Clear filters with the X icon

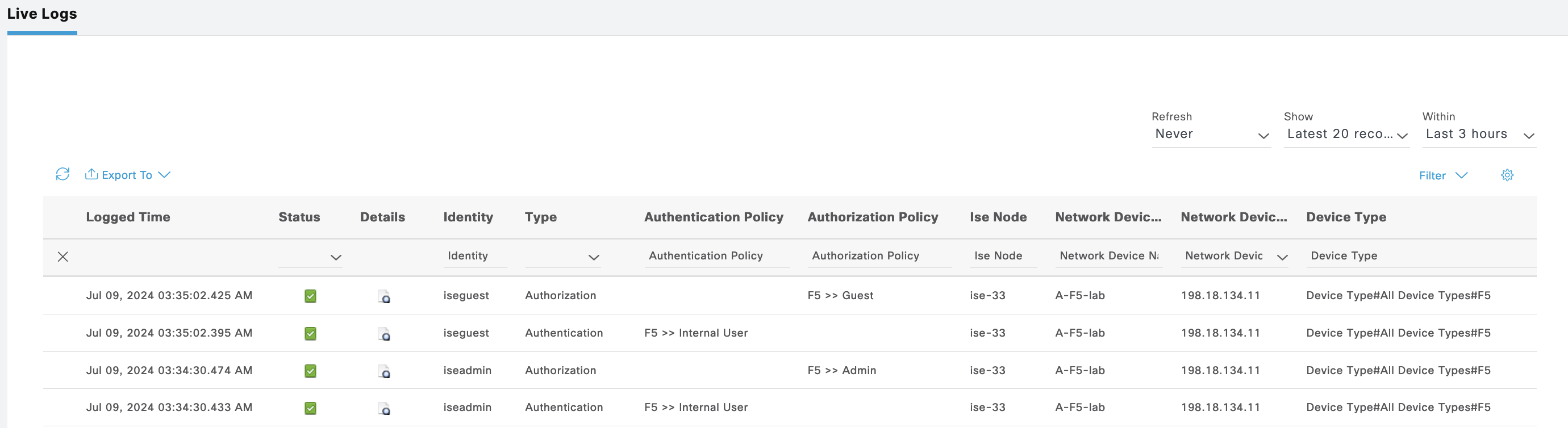coord(62,257)
